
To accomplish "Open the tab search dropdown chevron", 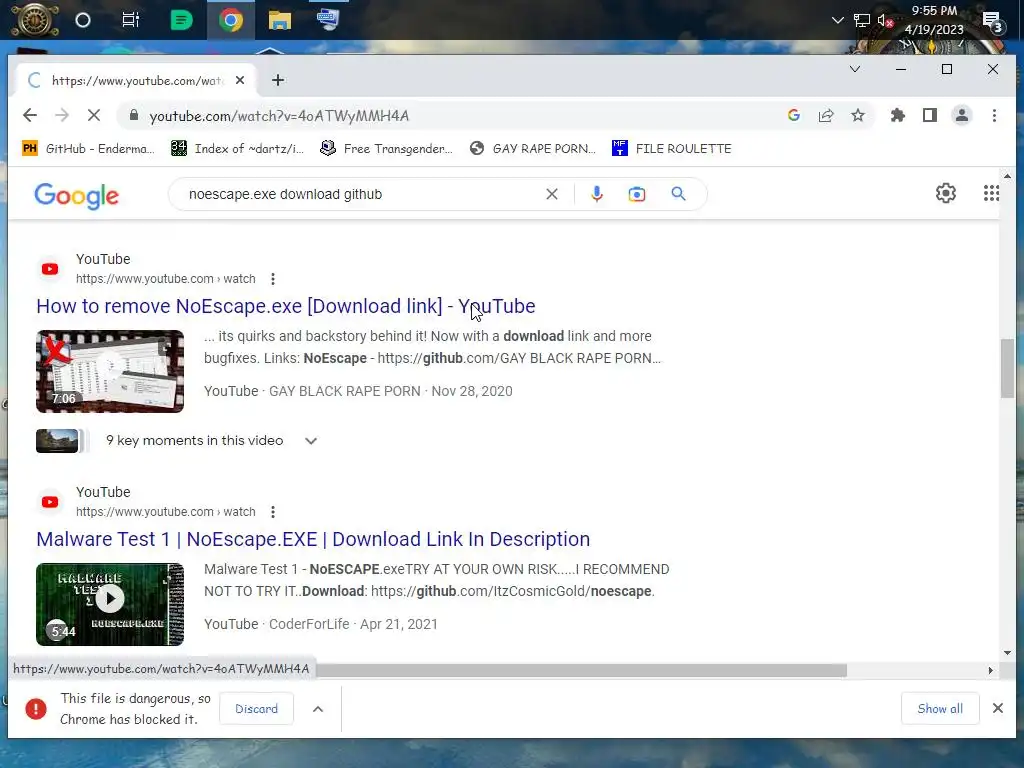I will coord(854,69).
